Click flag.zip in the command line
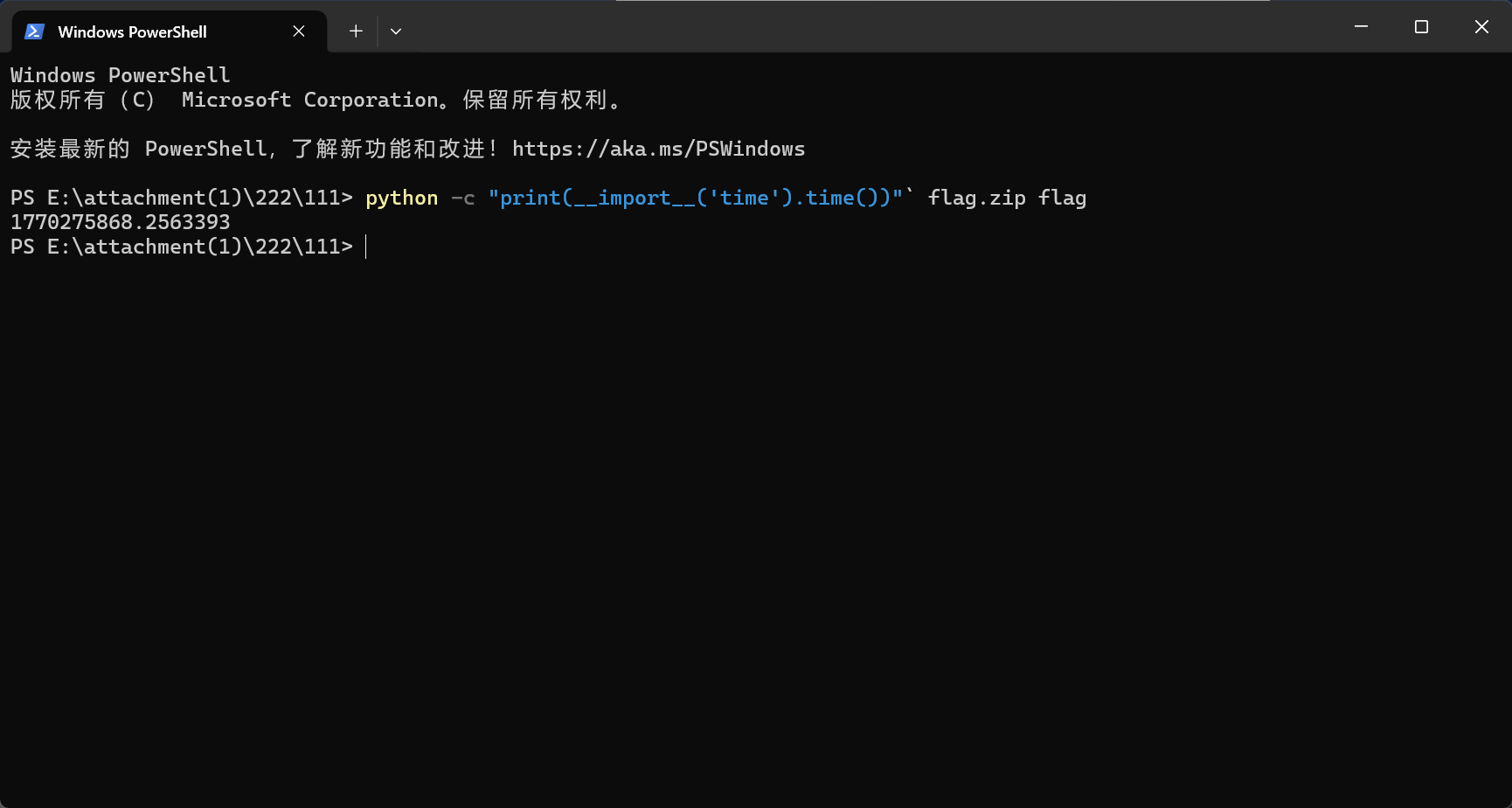Viewport: 1512px width, 808px height. 976,199
